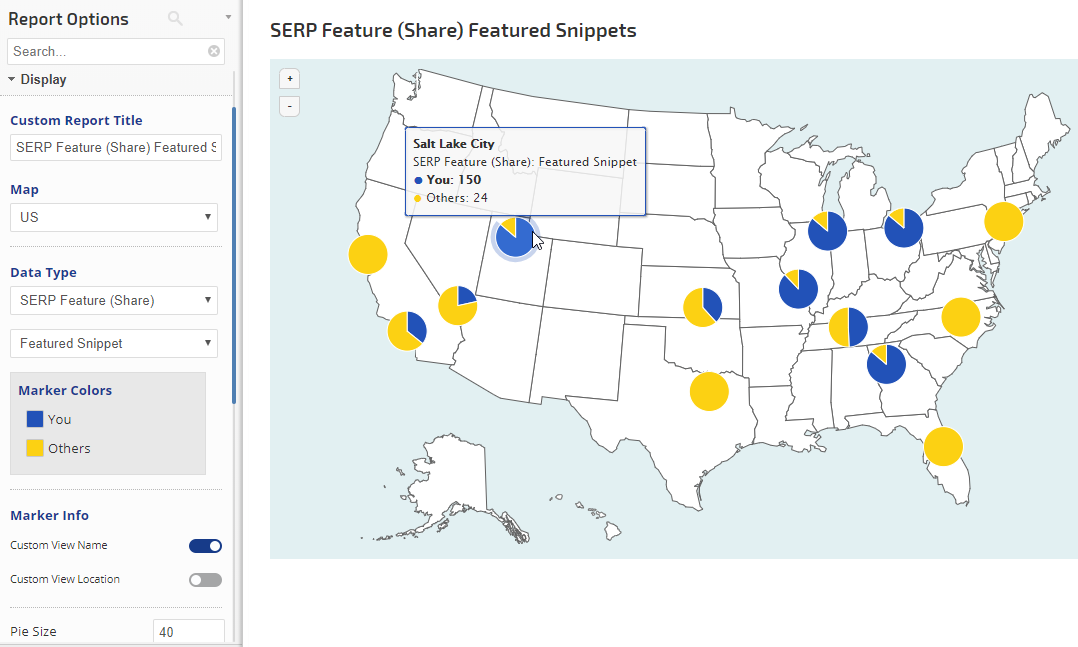Zoom out of the map with minus button
Screen dimensions: 1078x647
(289, 105)
